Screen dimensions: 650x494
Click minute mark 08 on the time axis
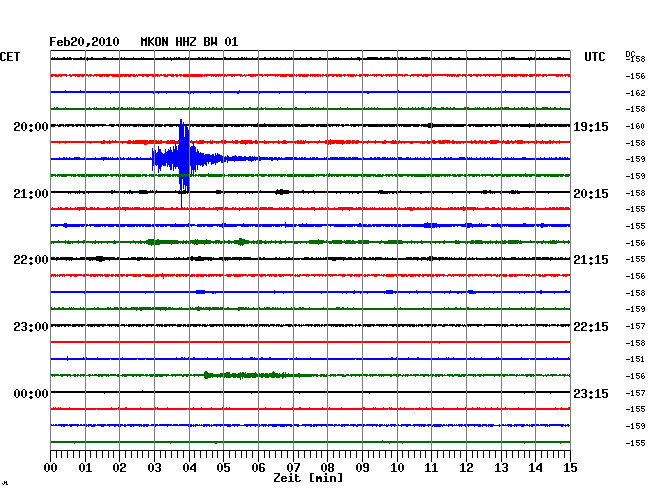pyautogui.click(x=327, y=467)
